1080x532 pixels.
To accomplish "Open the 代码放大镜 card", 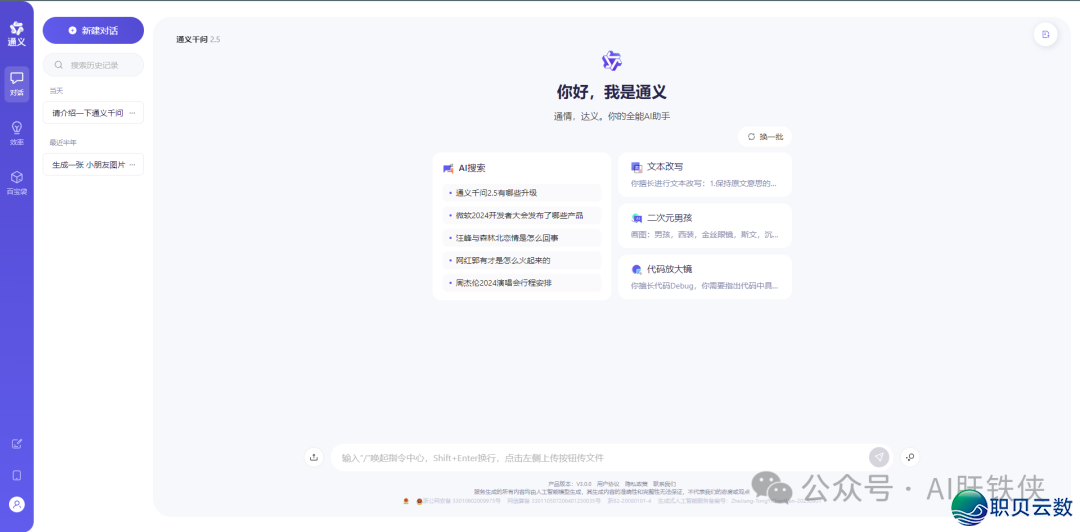I will 705,277.
